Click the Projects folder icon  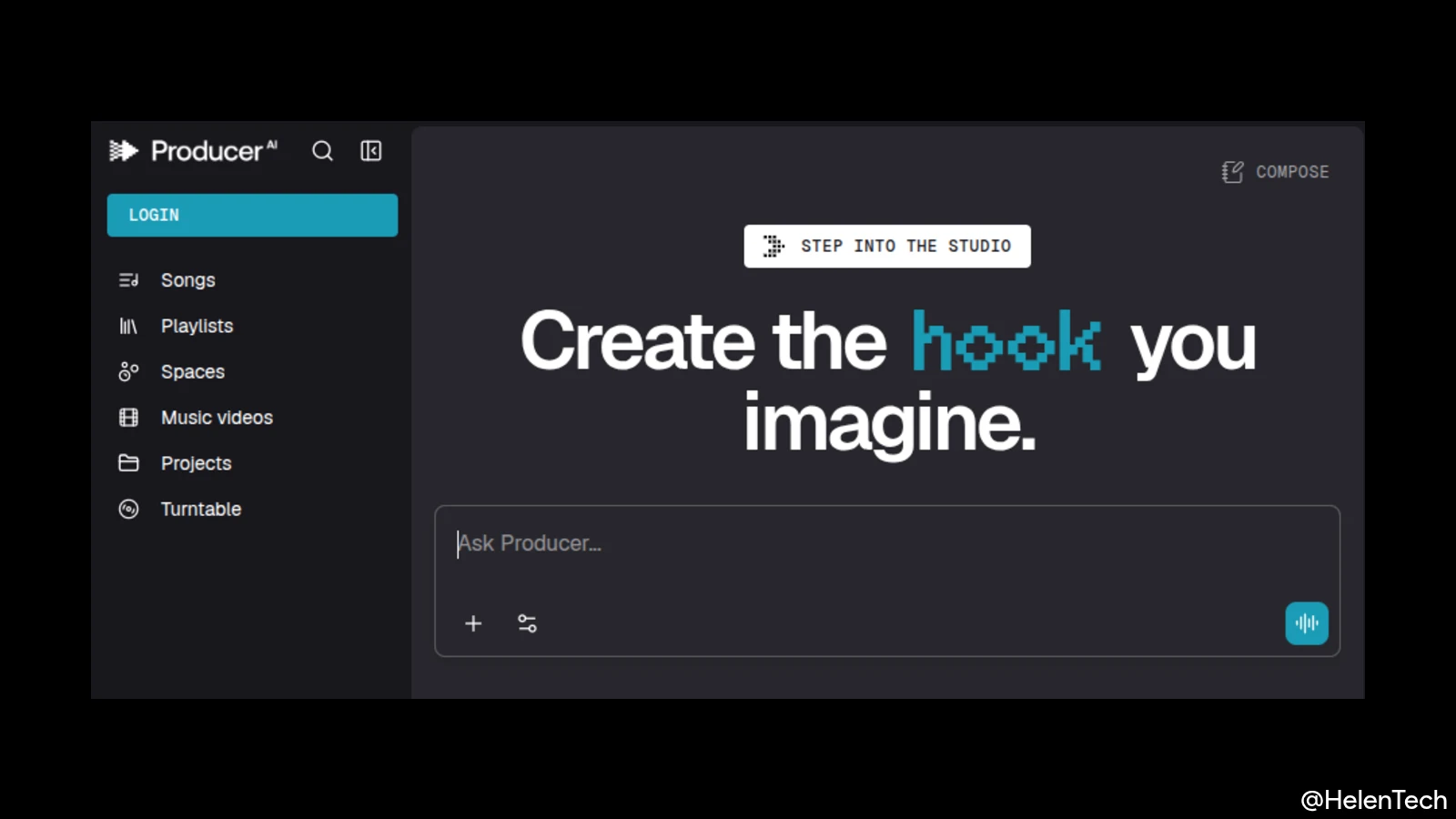click(128, 463)
